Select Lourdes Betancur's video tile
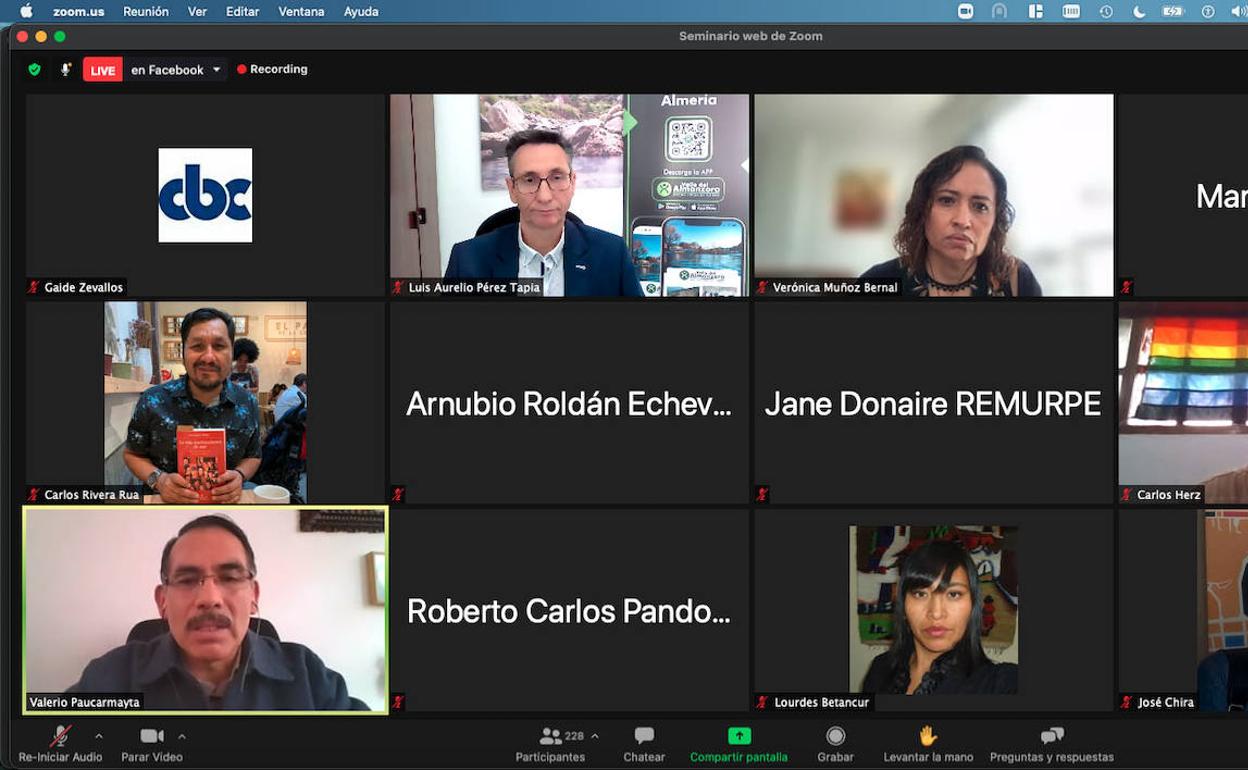This screenshot has height=770, width=1248. [933, 609]
